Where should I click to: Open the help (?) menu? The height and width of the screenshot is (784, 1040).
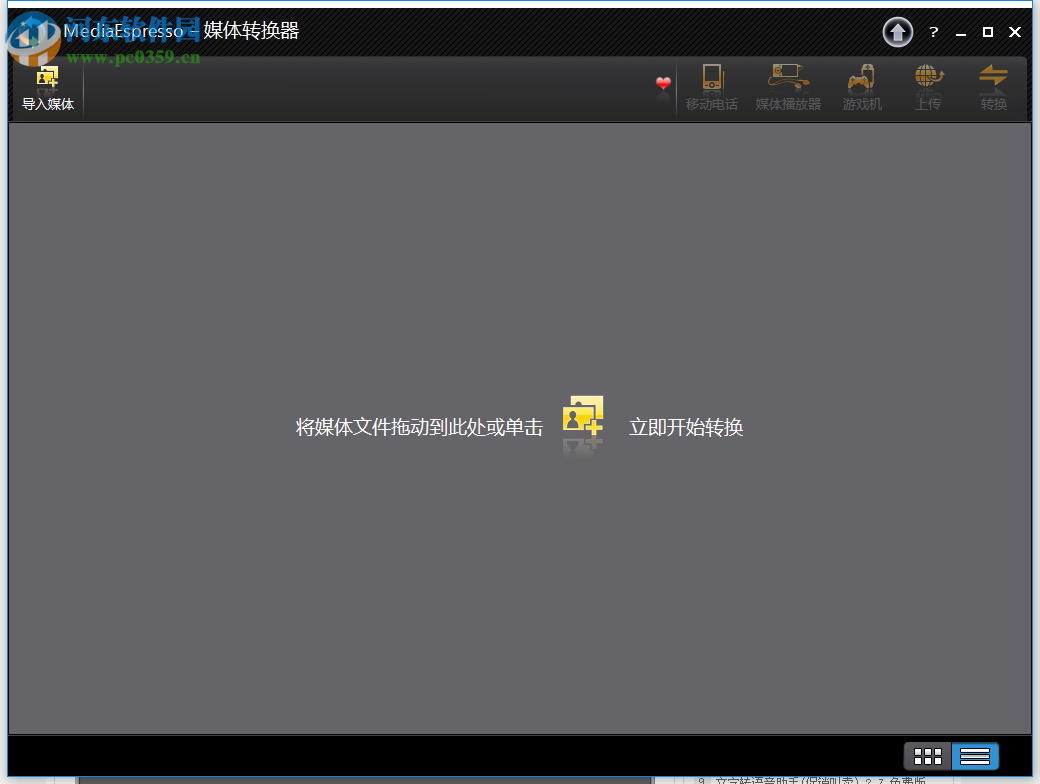click(933, 31)
